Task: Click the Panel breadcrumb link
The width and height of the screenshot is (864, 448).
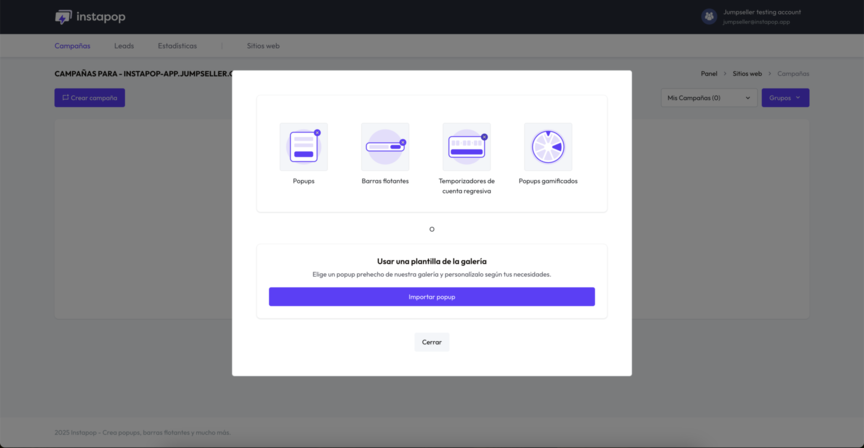Action: pyautogui.click(x=709, y=73)
